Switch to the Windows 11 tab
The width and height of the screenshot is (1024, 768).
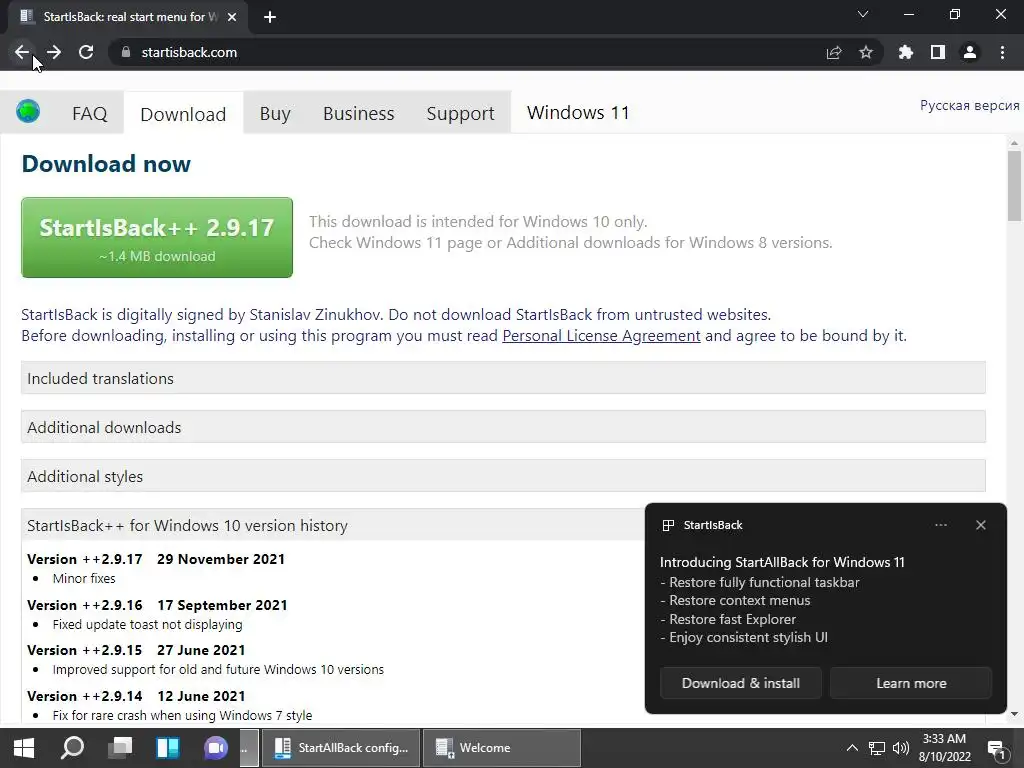click(578, 112)
